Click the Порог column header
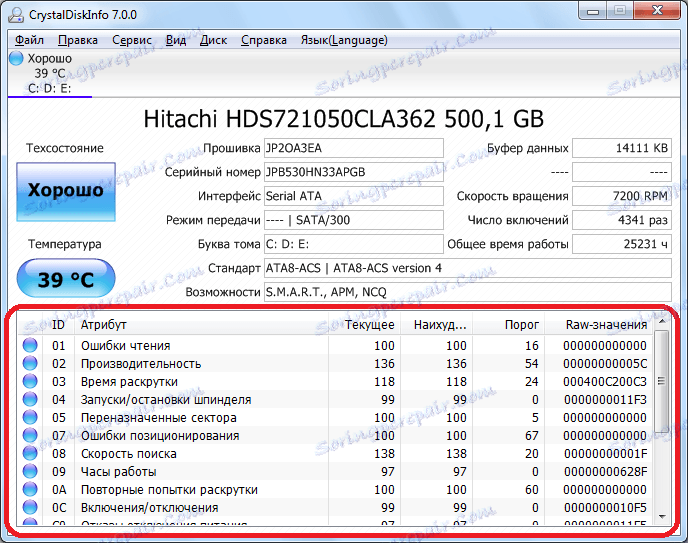 point(509,325)
